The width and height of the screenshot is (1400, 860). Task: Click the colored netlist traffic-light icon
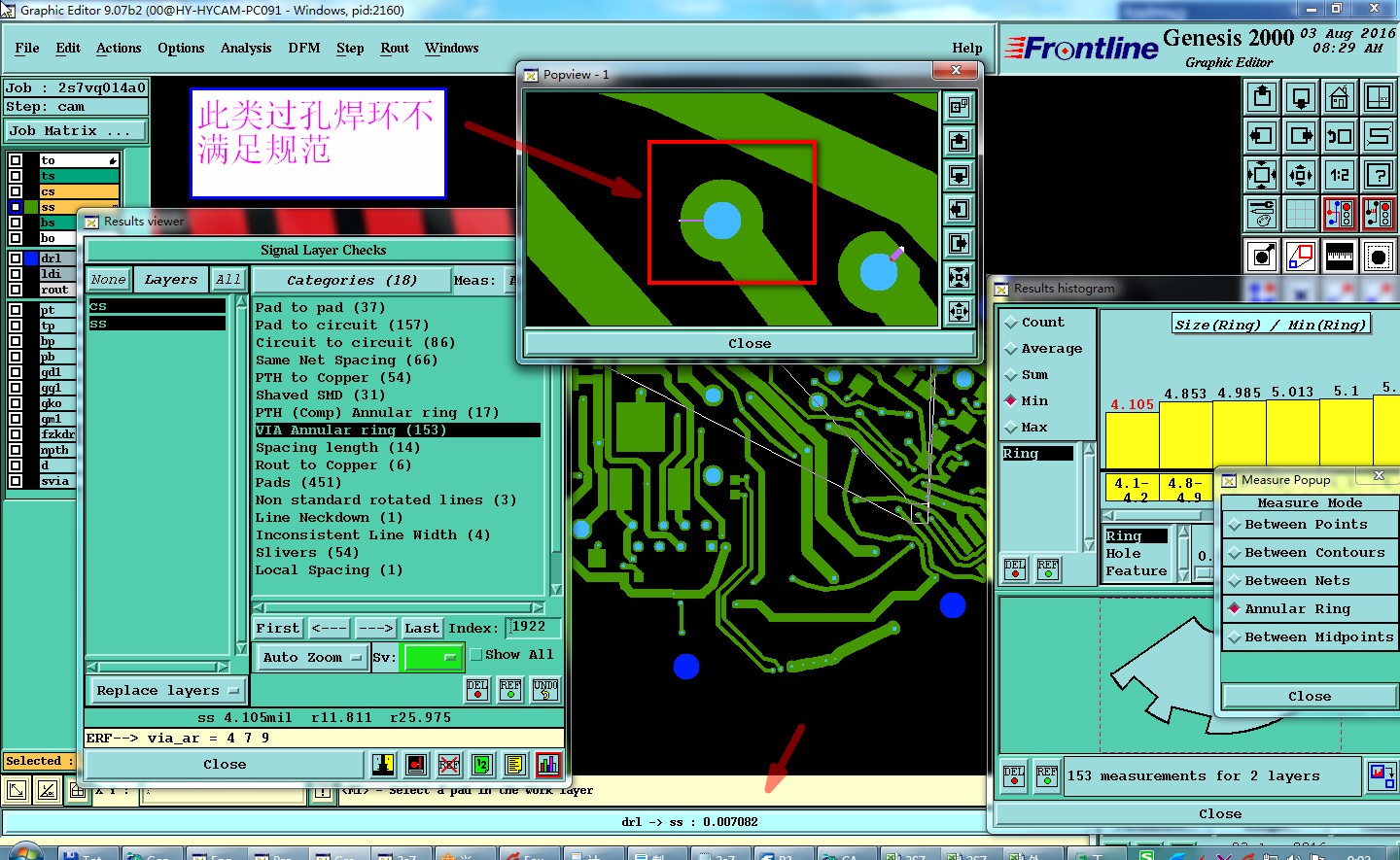(x=1340, y=214)
